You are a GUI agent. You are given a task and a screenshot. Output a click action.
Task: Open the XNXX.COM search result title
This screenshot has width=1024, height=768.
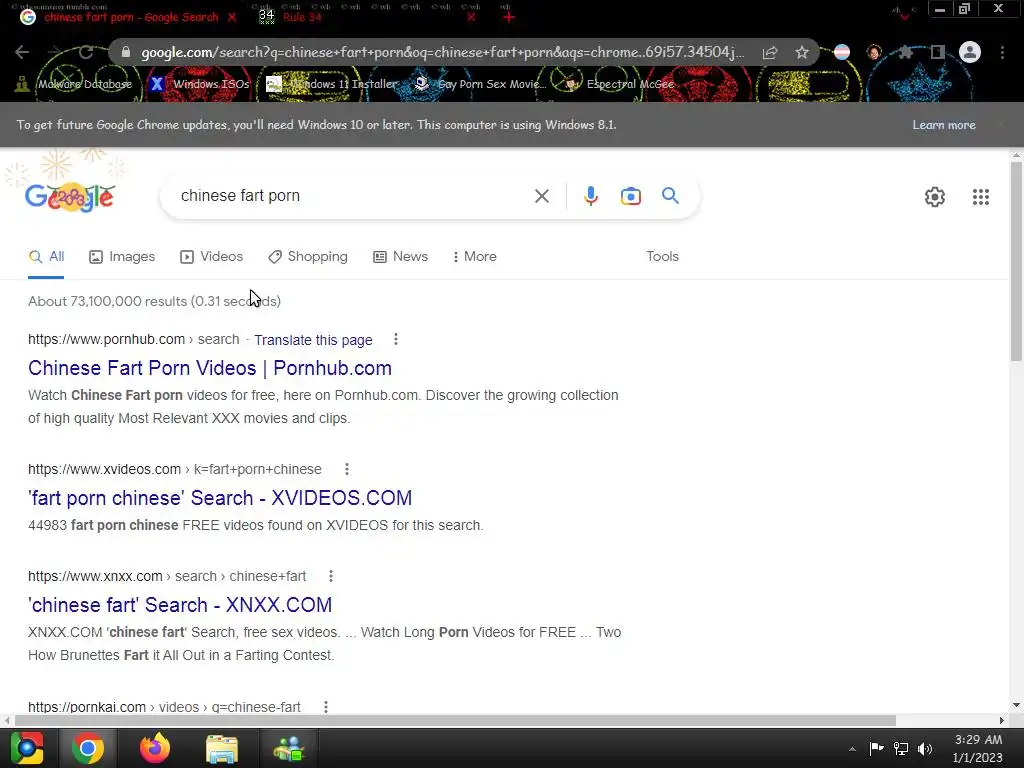tap(180, 605)
